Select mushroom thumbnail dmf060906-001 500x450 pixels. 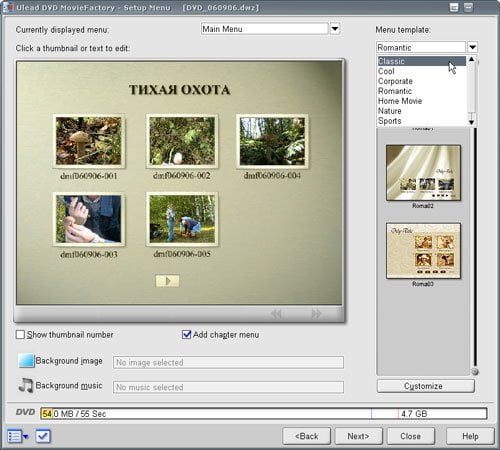point(89,141)
